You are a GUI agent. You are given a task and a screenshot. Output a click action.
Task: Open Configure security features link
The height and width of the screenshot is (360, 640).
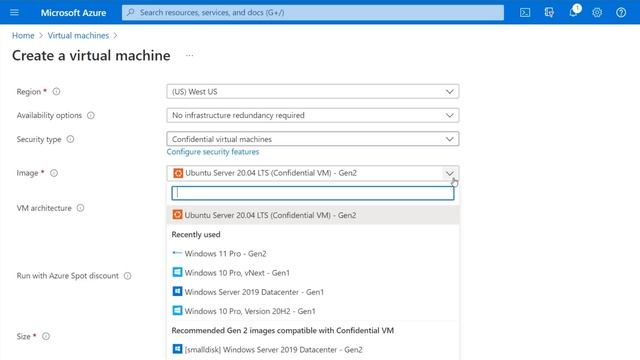tap(213, 152)
